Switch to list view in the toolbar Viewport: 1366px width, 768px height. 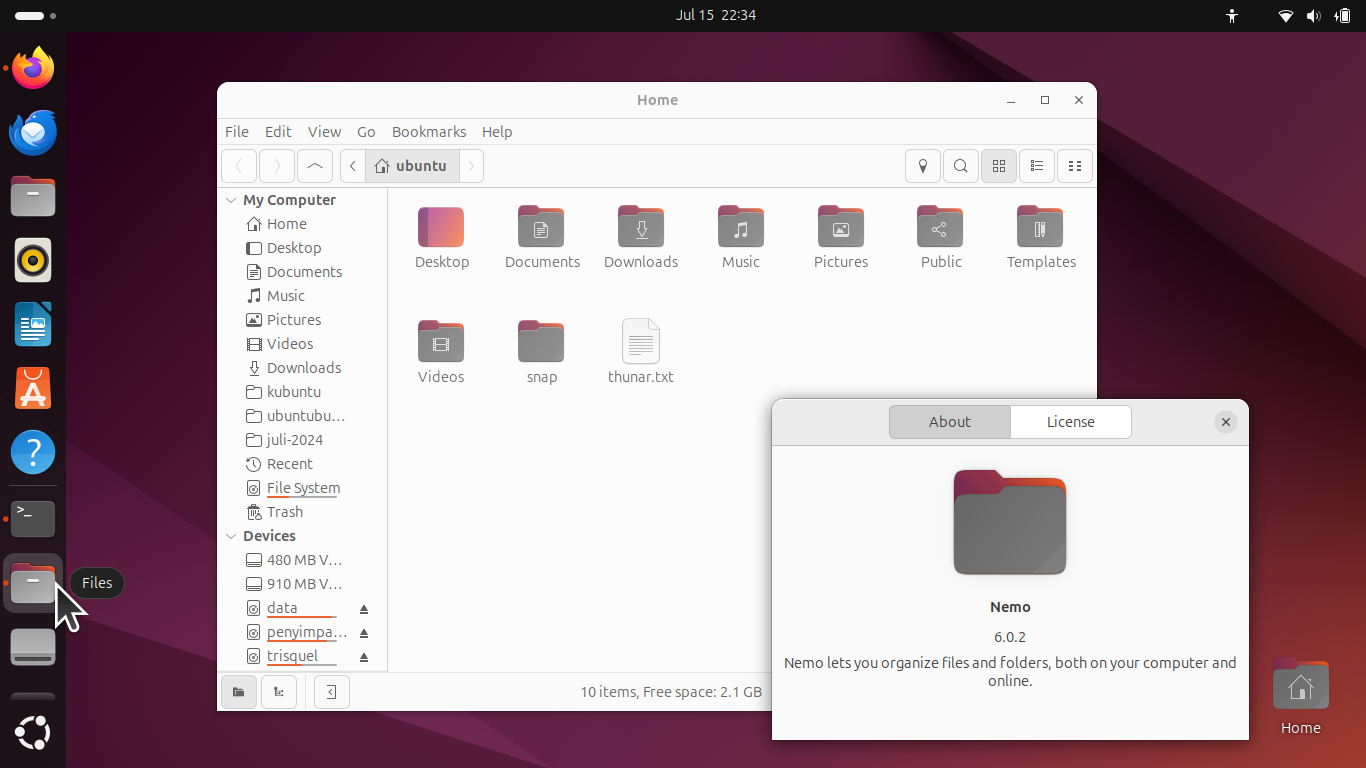(1036, 166)
